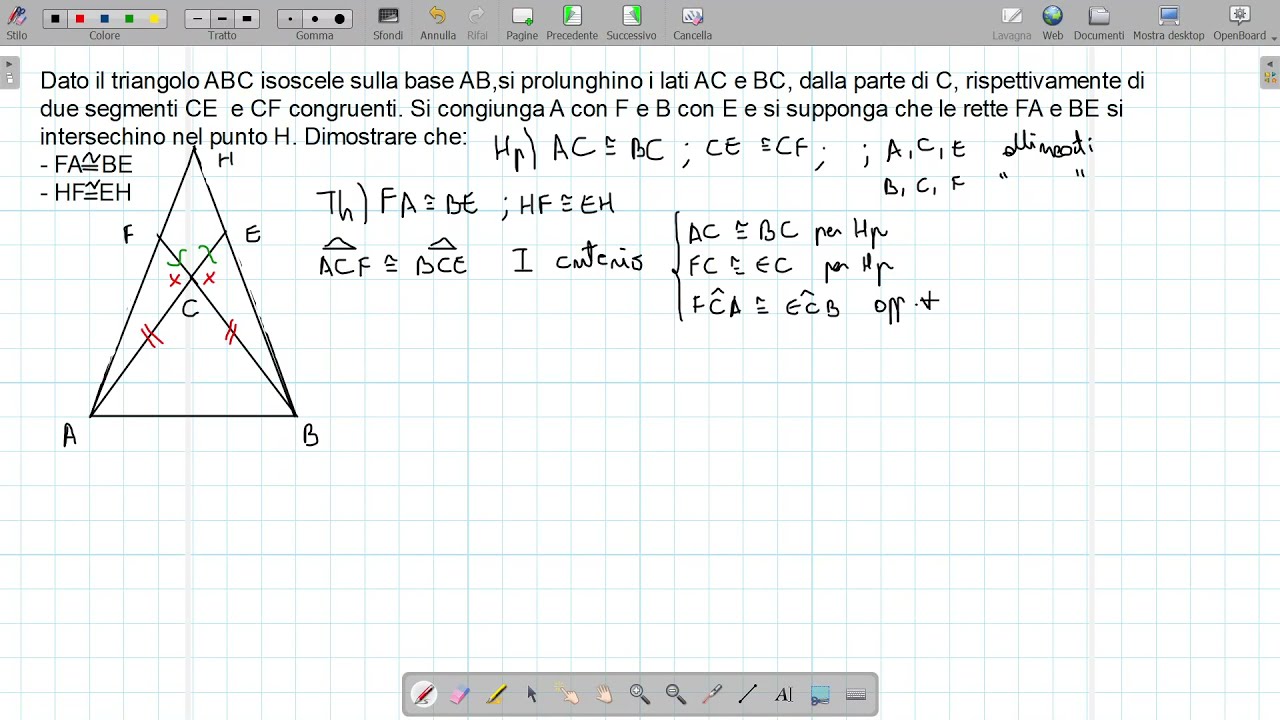
Task: Switch to Lavagna board mode
Action: [1012, 22]
